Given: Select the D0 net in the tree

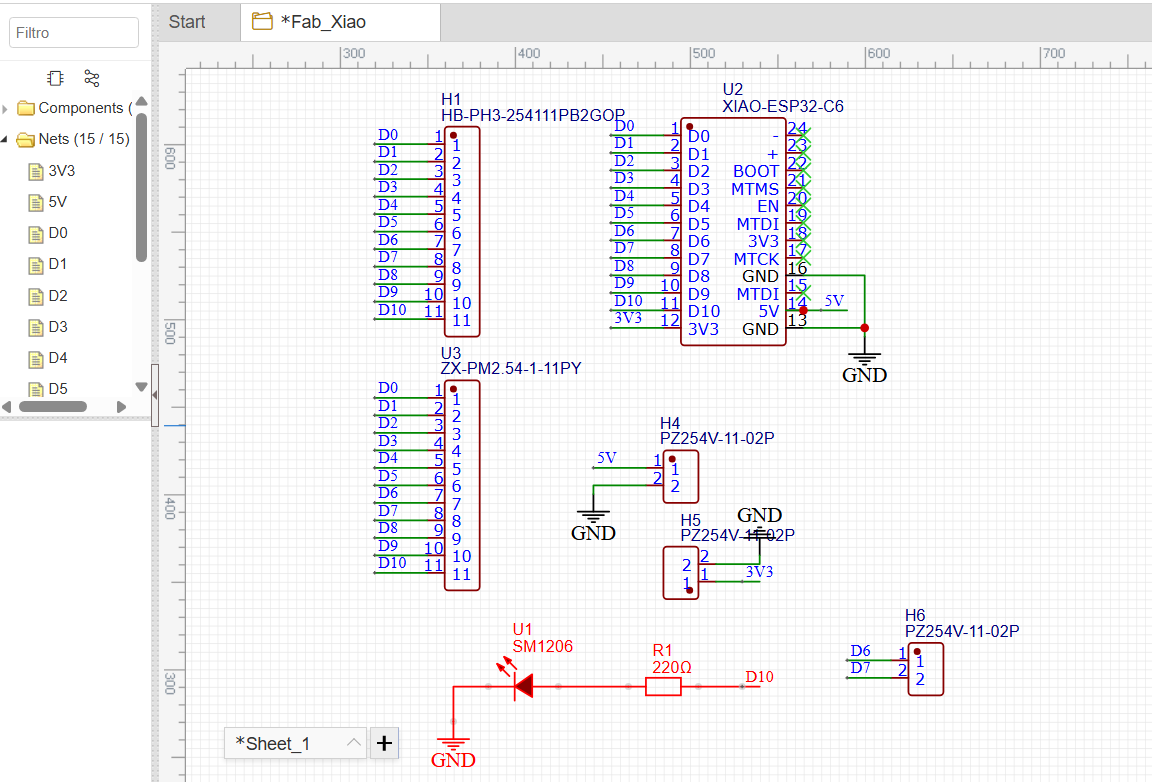Looking at the screenshot, I should click(x=59, y=233).
